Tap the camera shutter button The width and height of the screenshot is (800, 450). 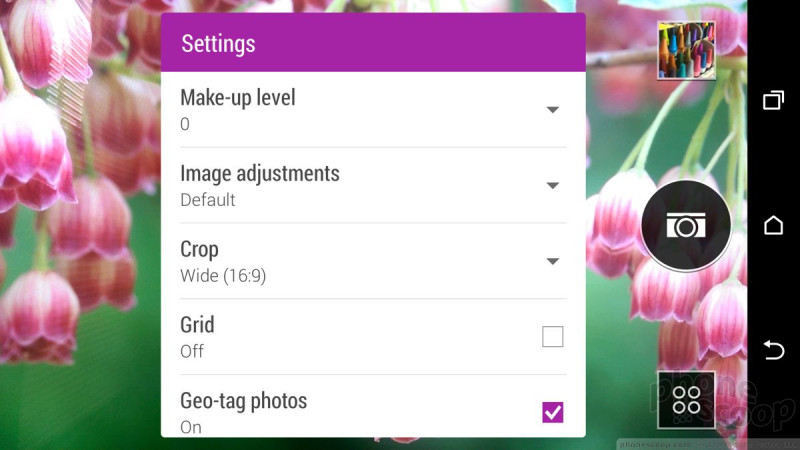tap(686, 225)
